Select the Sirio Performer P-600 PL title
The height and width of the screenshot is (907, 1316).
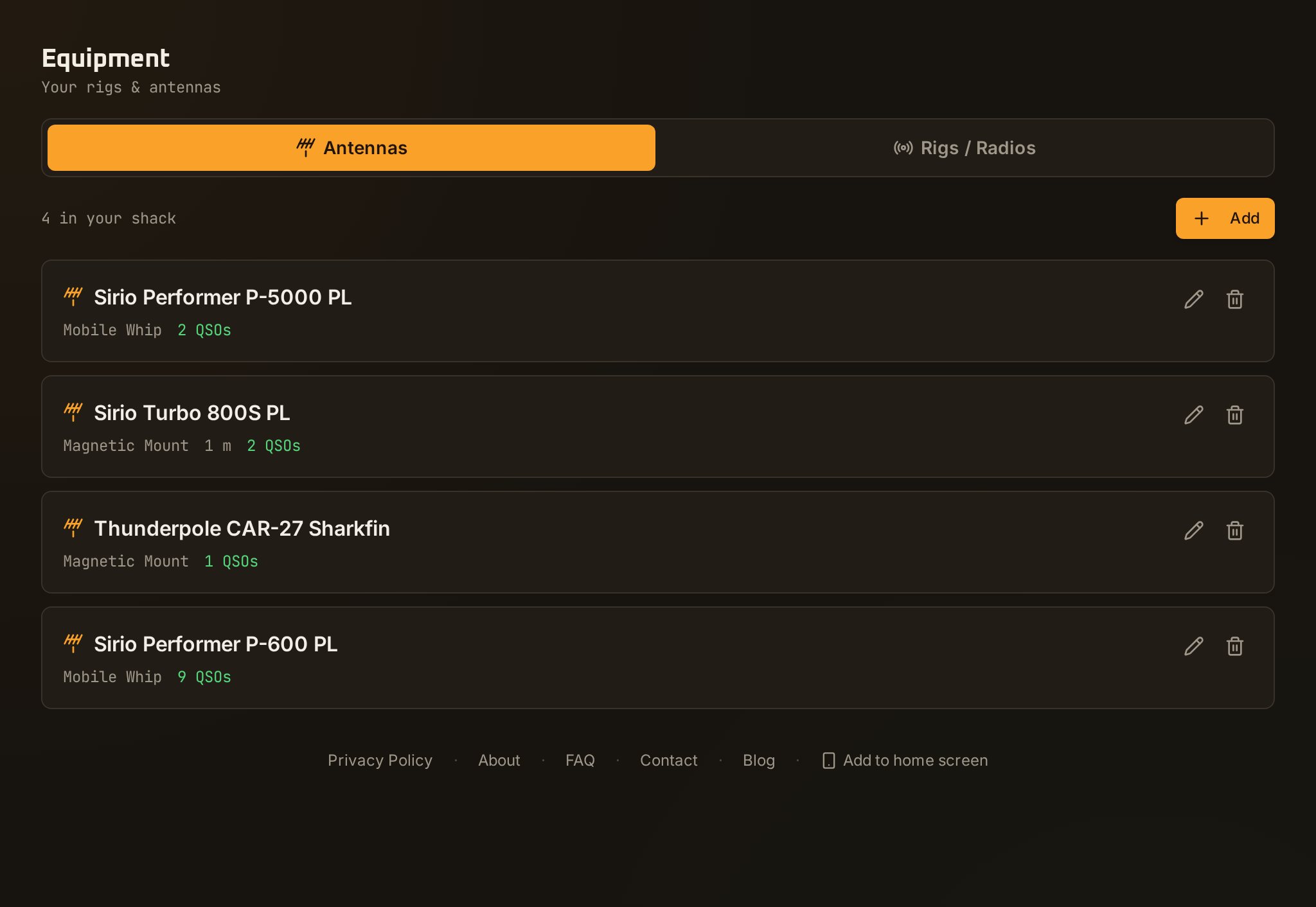coord(216,644)
